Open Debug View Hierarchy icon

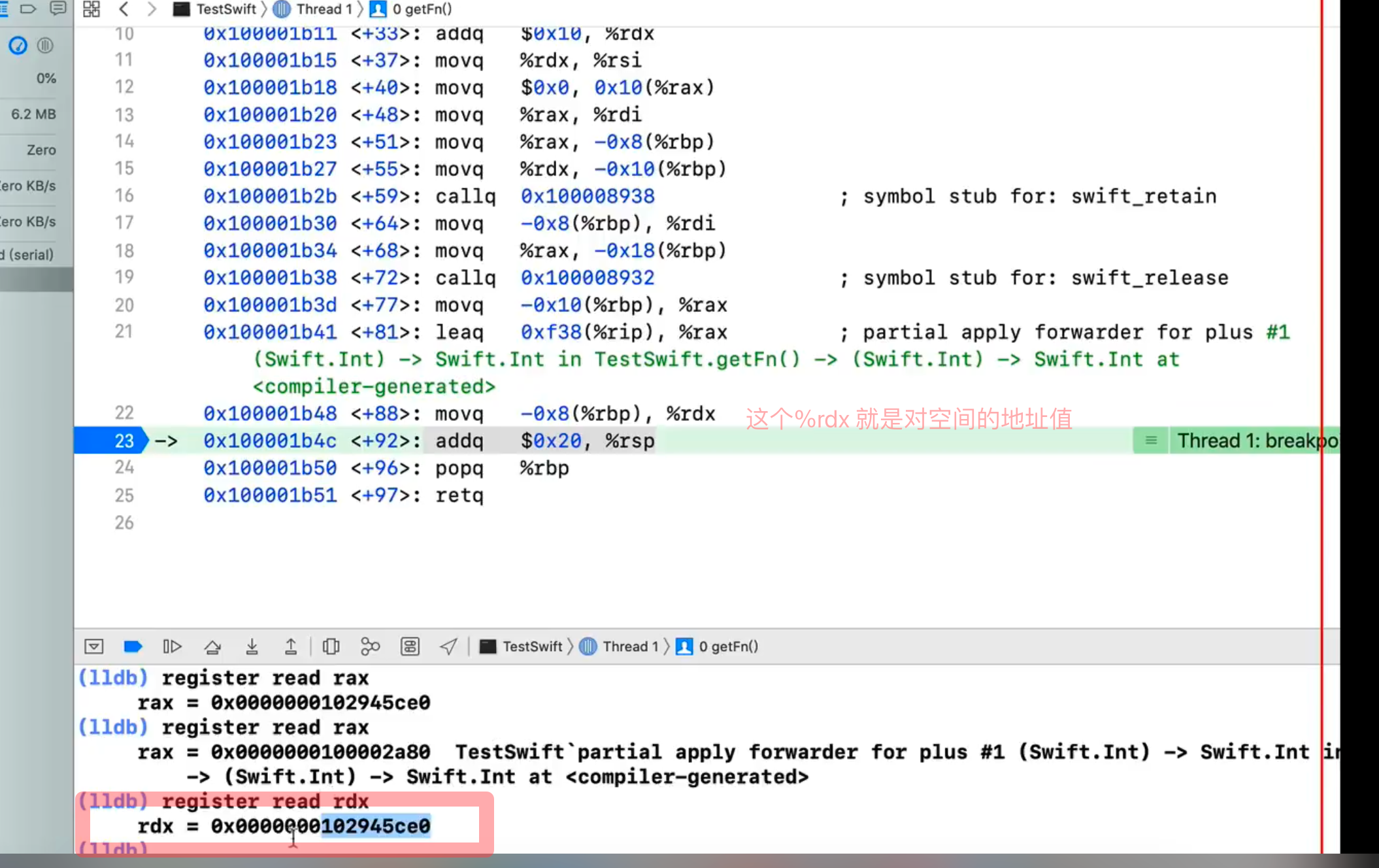tap(331, 646)
